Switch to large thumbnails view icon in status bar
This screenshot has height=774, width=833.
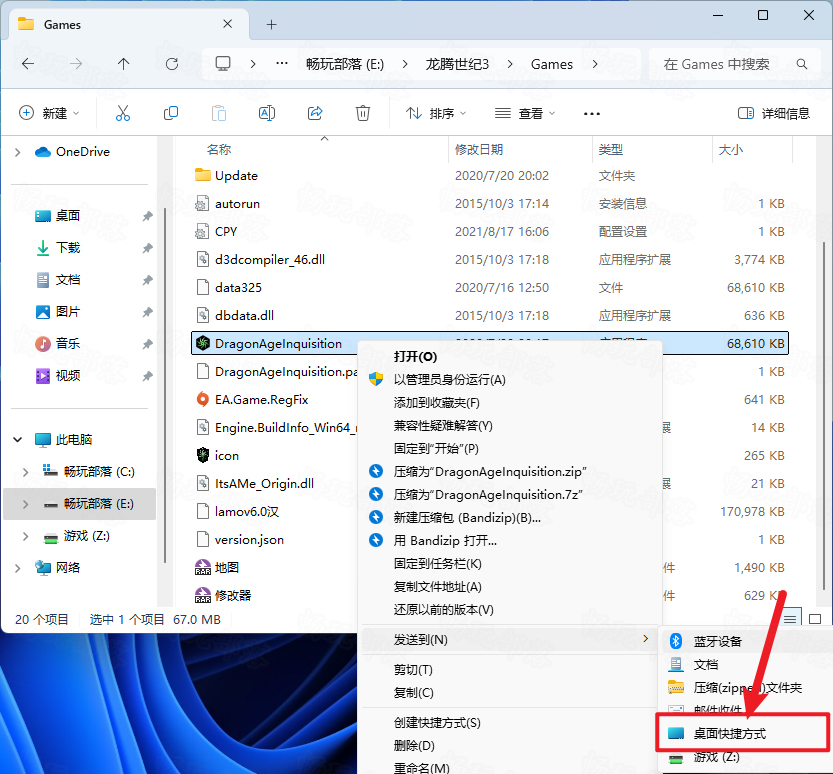point(815,619)
